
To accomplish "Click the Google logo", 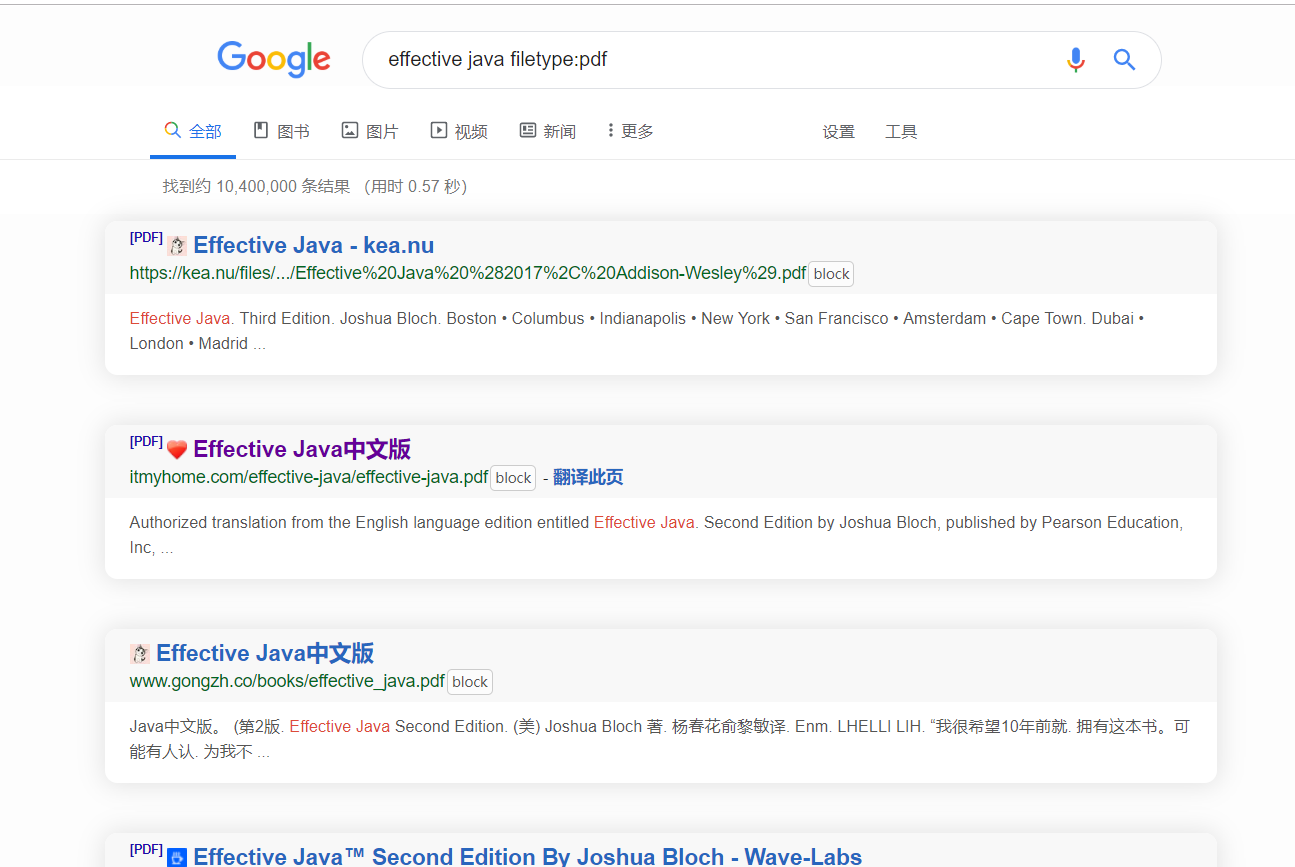I will click(x=274, y=60).
